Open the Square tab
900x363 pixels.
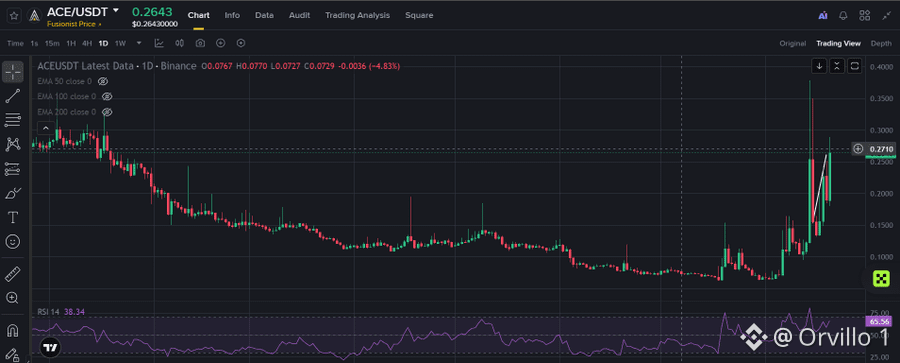[x=419, y=16]
